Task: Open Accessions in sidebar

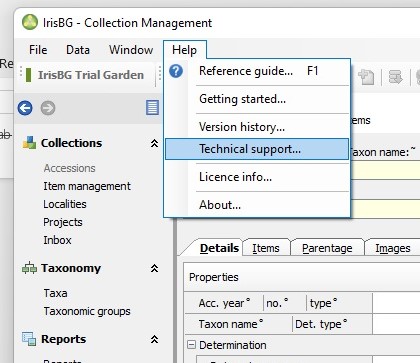Action: pos(70,168)
